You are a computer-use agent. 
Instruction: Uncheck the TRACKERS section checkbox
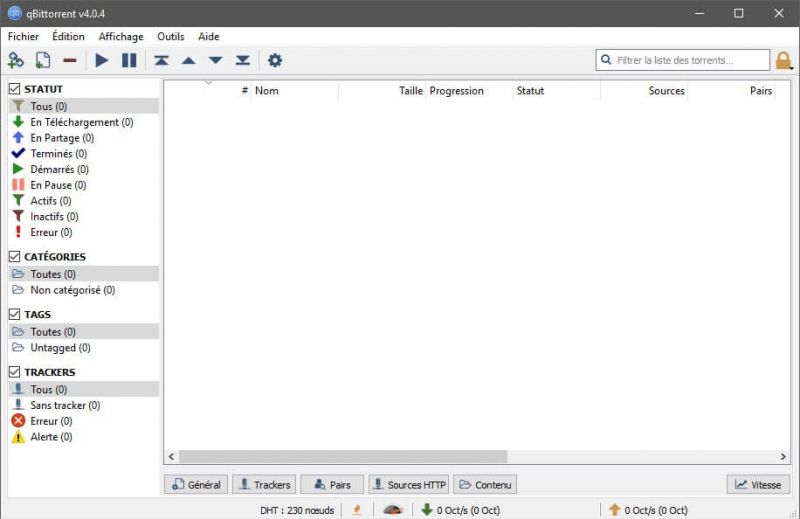pyautogui.click(x=15, y=372)
